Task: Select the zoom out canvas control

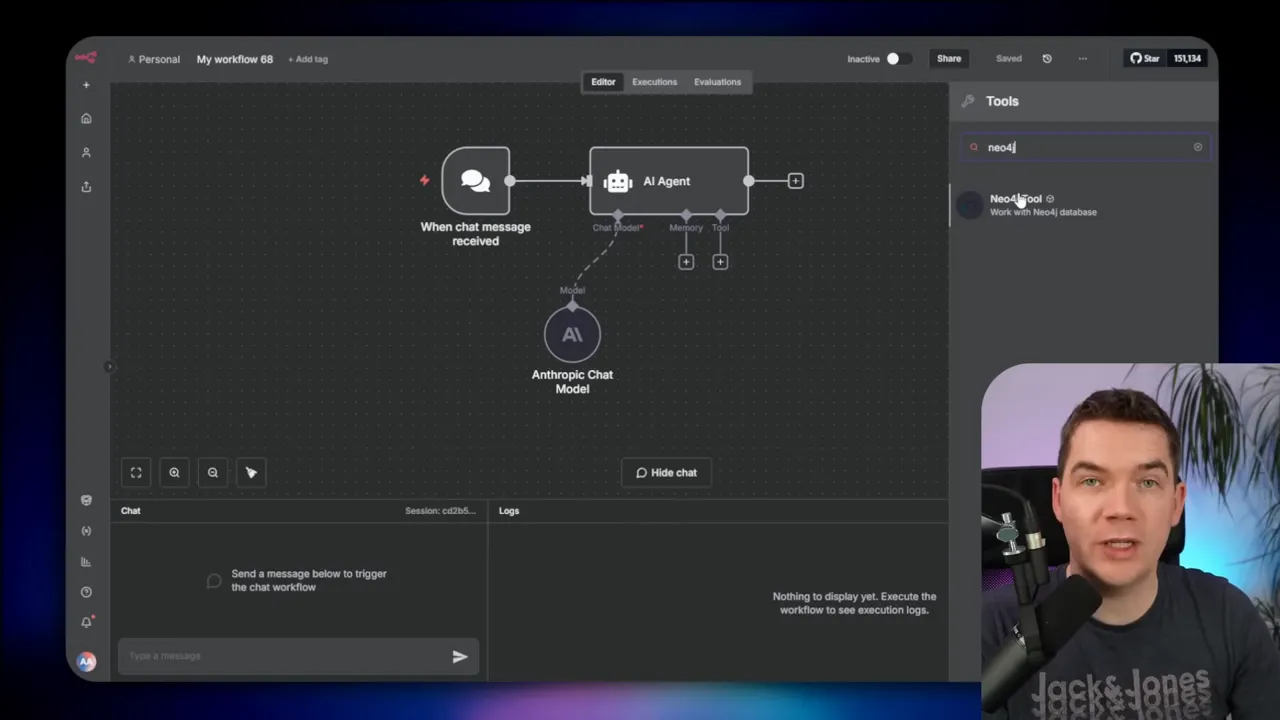Action: (212, 472)
